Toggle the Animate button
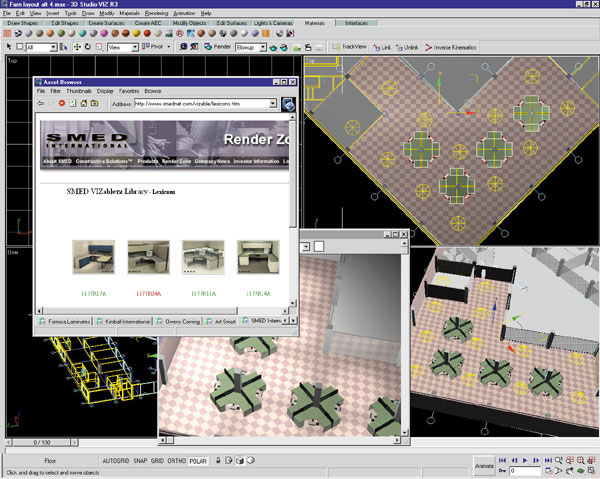Viewport: 600px width, 479px height. pyautogui.click(x=484, y=466)
